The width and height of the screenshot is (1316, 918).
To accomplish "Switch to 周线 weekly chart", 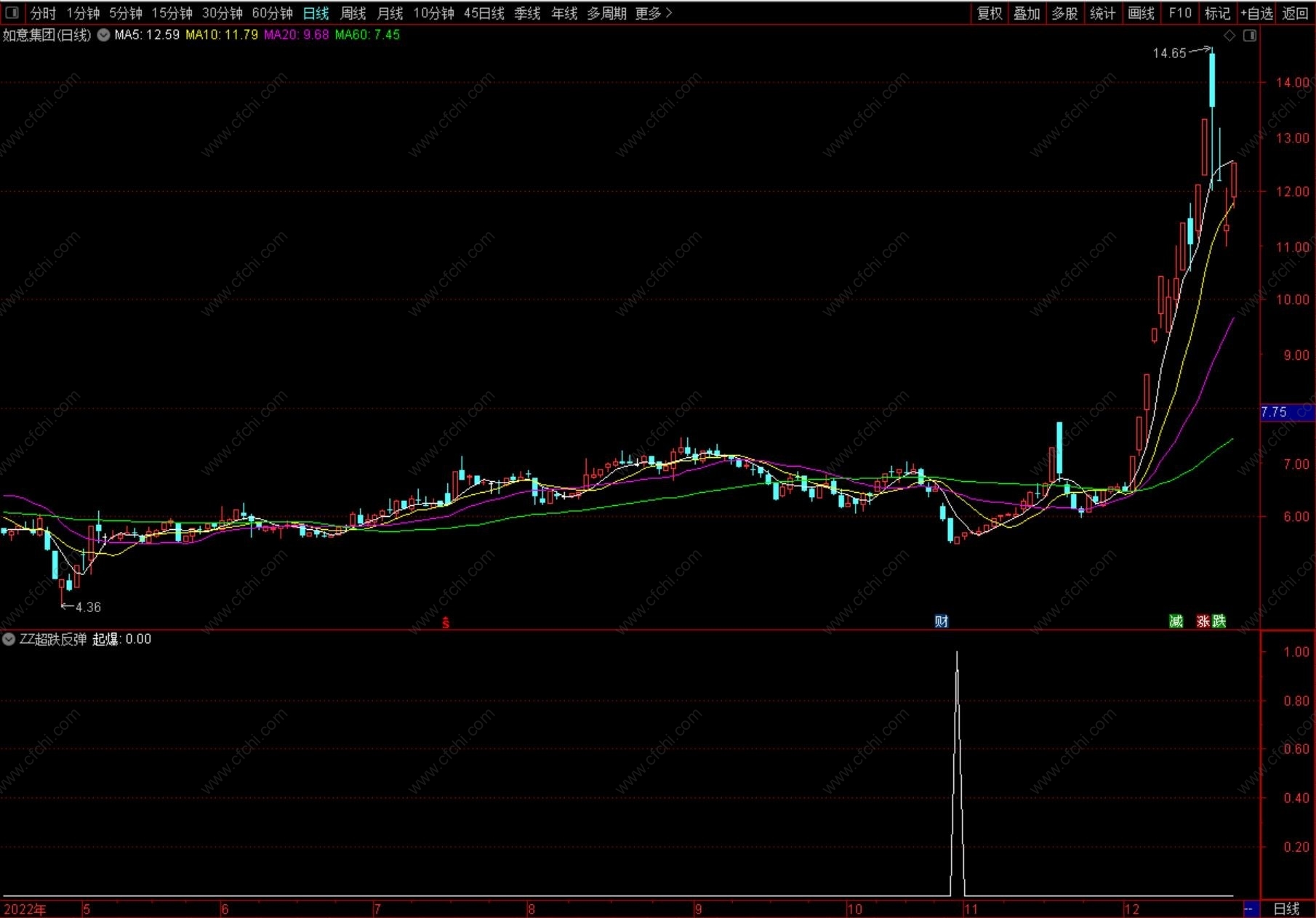I will (x=353, y=13).
